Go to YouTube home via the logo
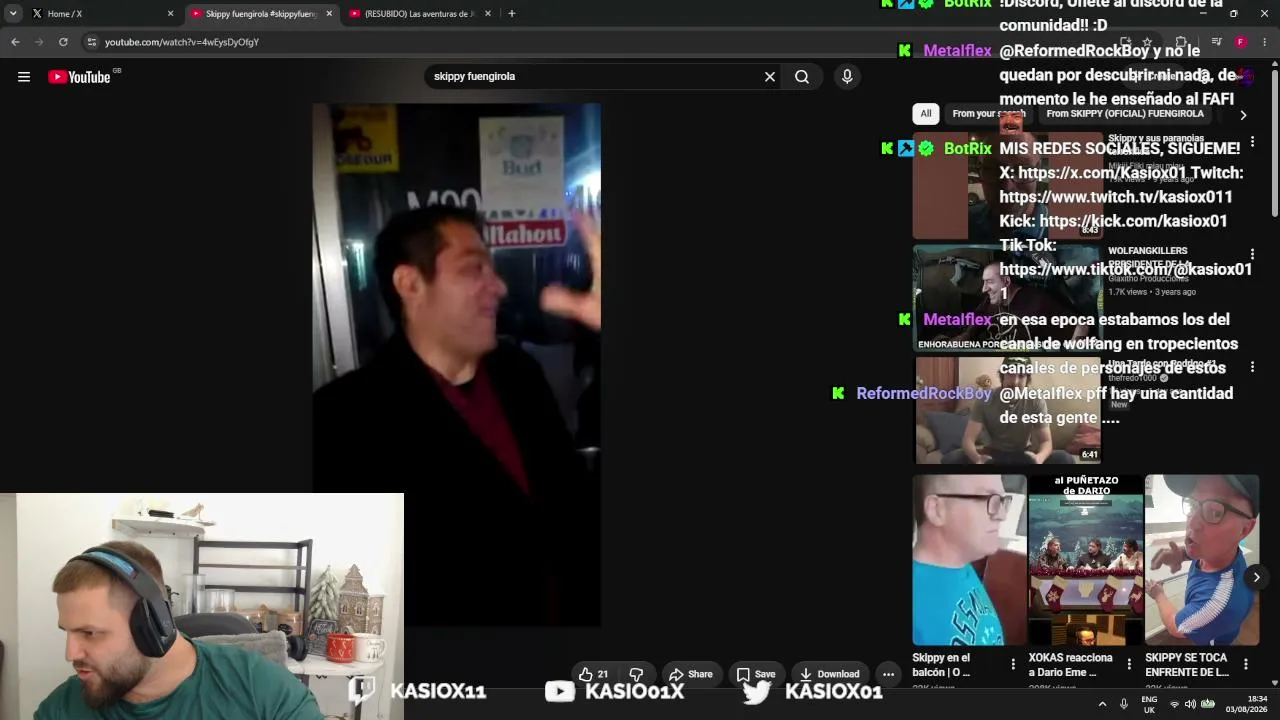 (79, 77)
